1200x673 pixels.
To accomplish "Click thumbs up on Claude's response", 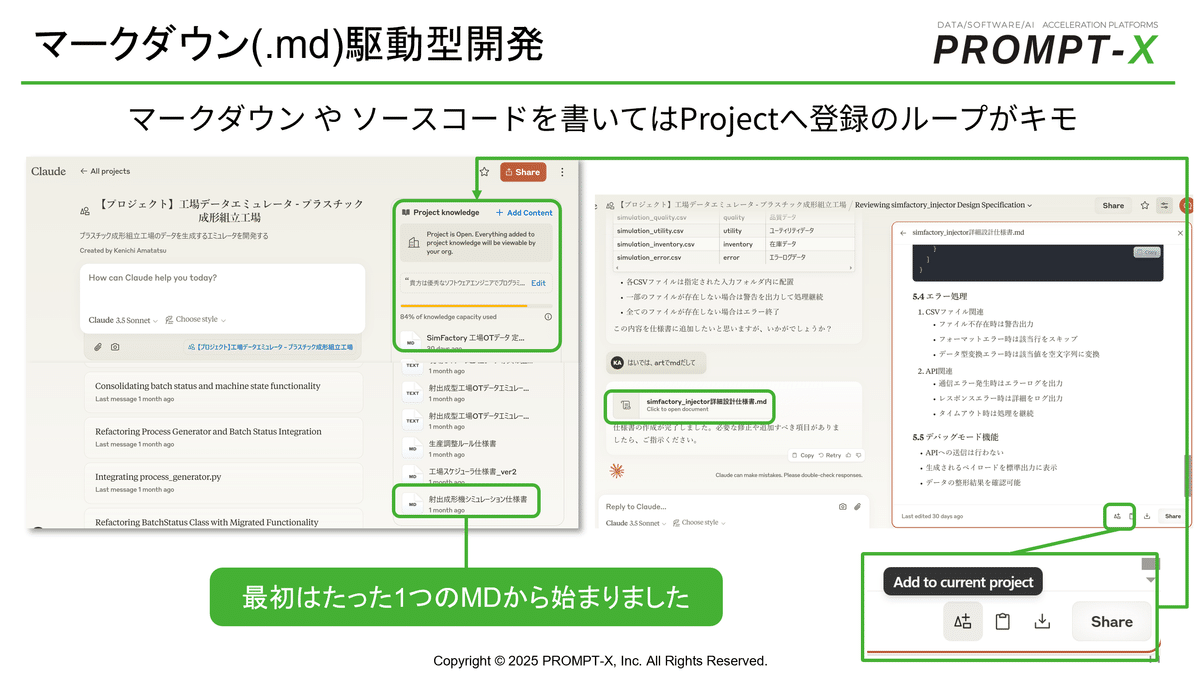I will 849,455.
